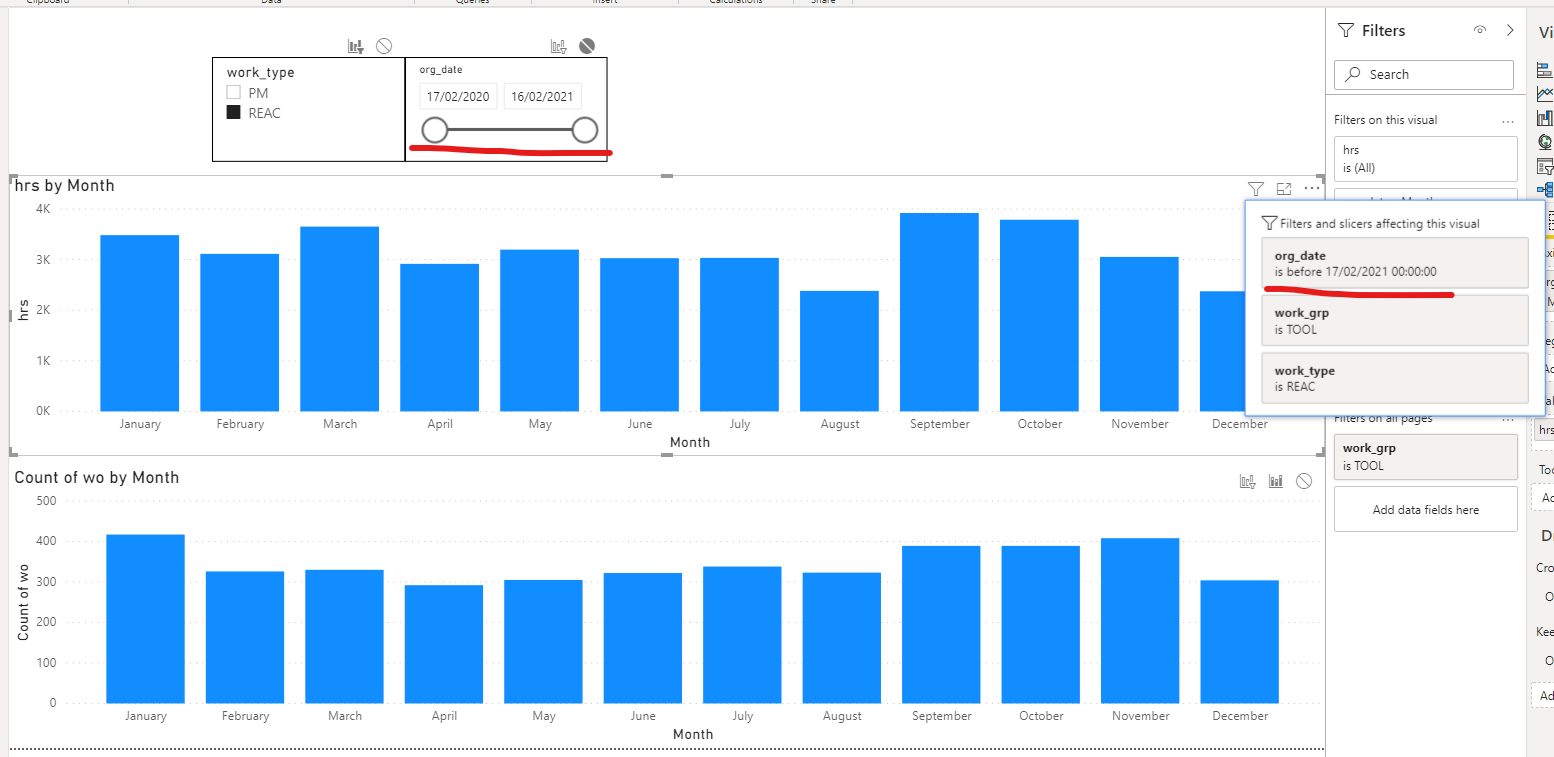1554x757 pixels.
Task: Click the funnel icon on hrs by Month chart
Action: tap(1255, 188)
